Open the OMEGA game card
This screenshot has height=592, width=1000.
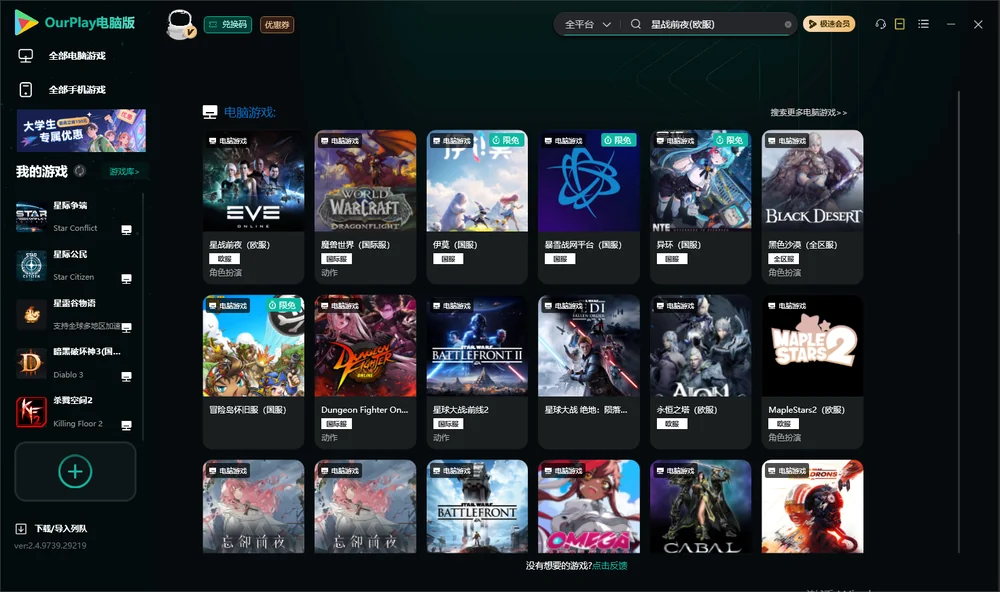tap(589, 507)
